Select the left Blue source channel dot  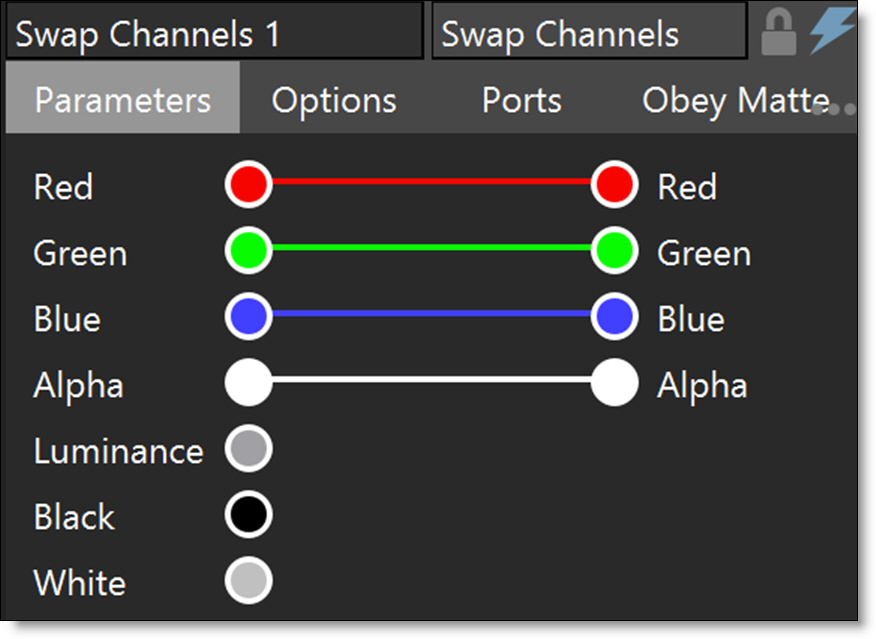pyautogui.click(x=249, y=316)
